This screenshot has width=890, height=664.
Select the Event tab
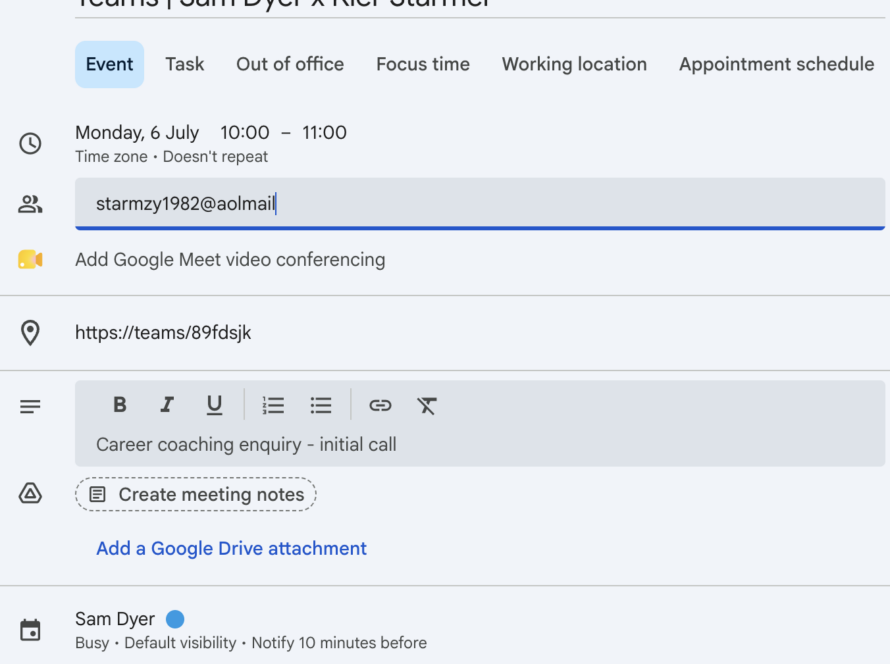tap(110, 64)
